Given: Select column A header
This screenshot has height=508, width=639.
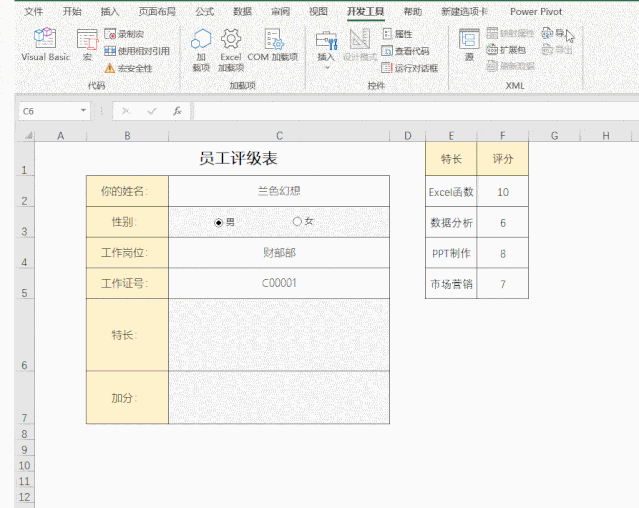Looking at the screenshot, I should pos(60,136).
